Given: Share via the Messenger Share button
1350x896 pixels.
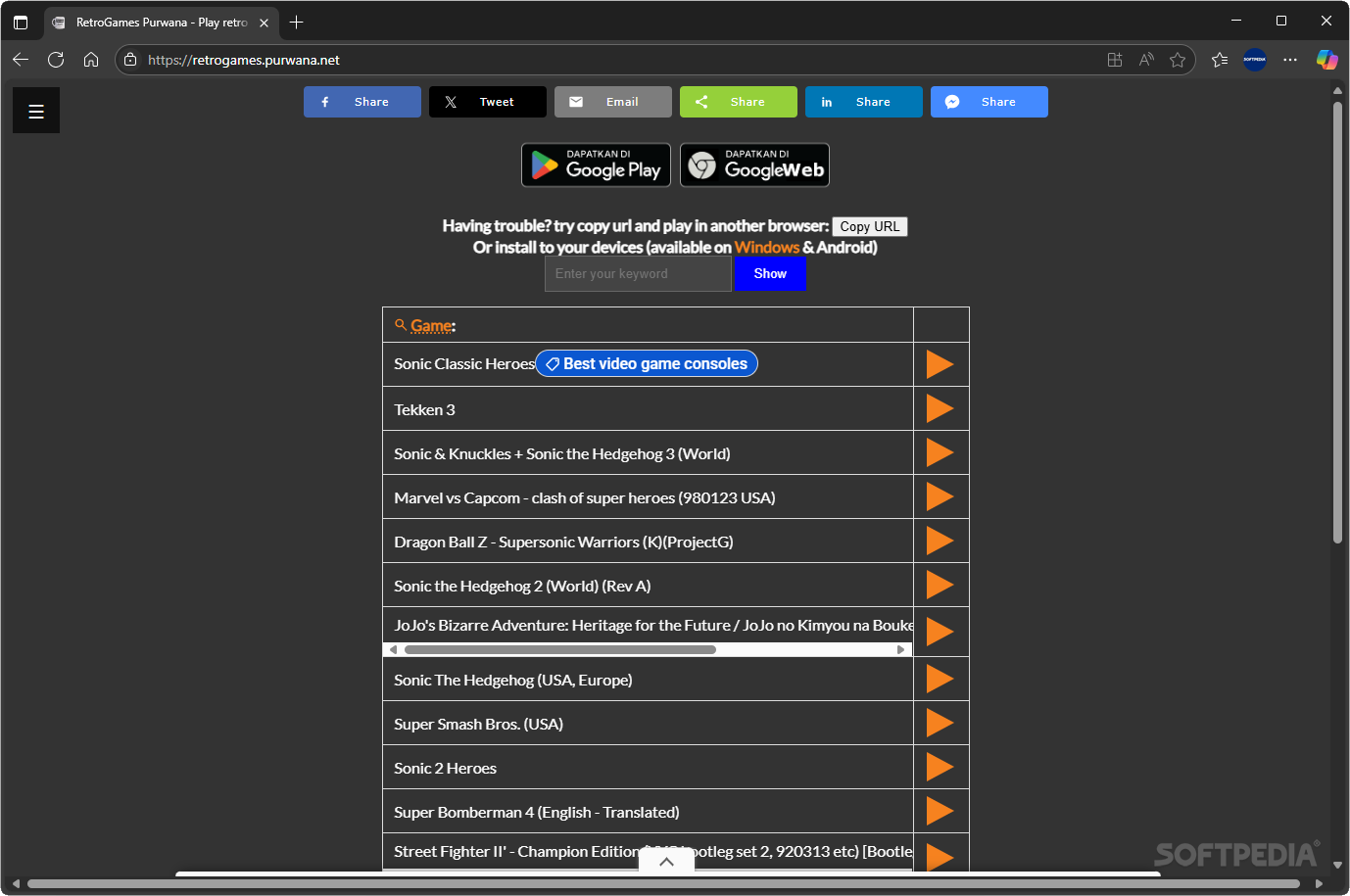Looking at the screenshot, I should pyautogui.click(x=989, y=102).
